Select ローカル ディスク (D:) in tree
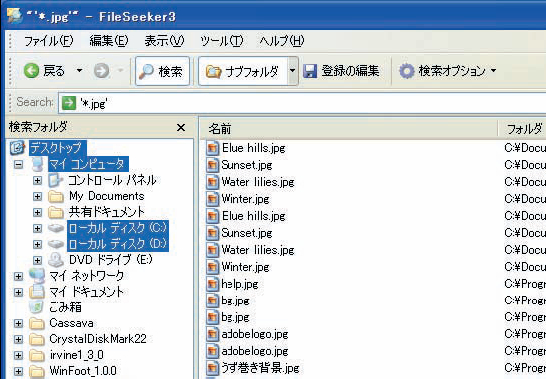Screen dimensions: 546x379 click(118, 244)
